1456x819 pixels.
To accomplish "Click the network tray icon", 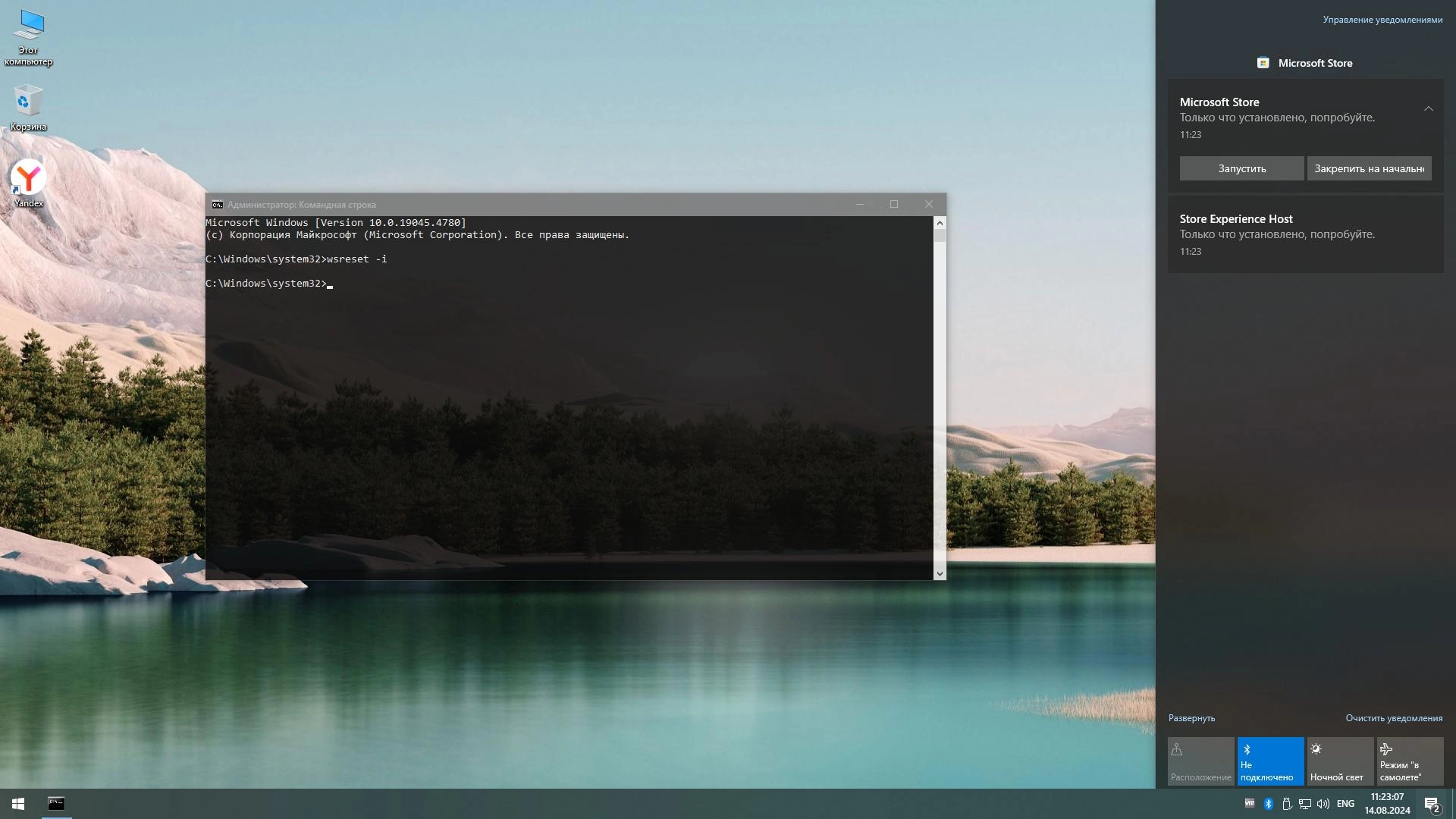I will pos(1304,803).
